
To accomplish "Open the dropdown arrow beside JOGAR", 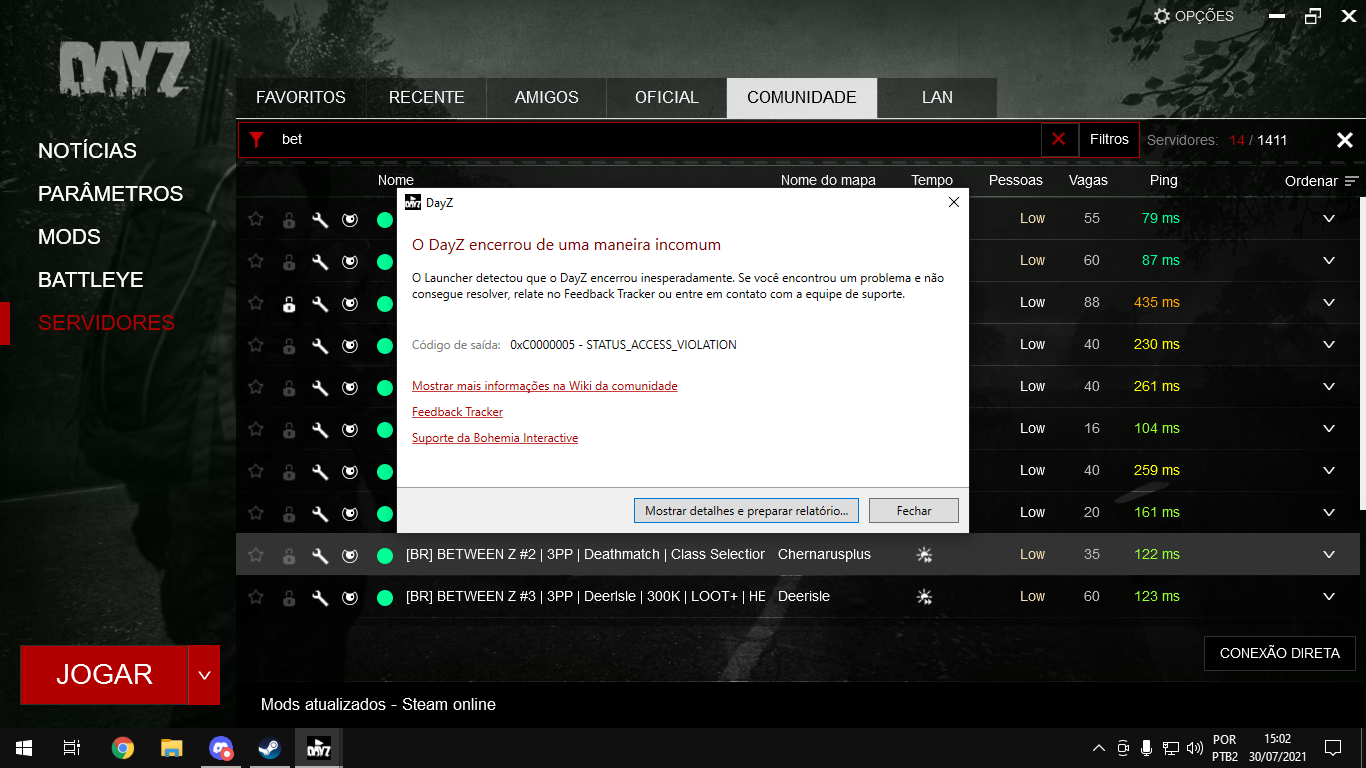I will tap(204, 675).
